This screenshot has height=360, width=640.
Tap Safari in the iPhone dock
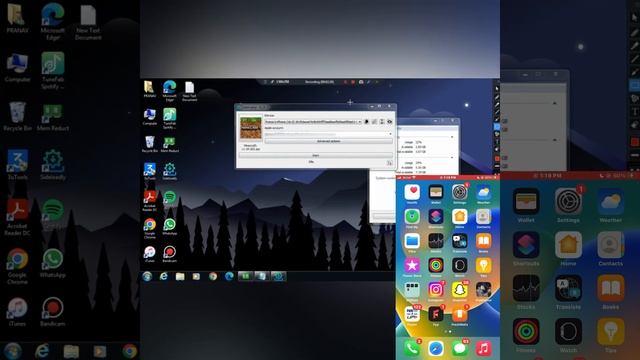436,349
